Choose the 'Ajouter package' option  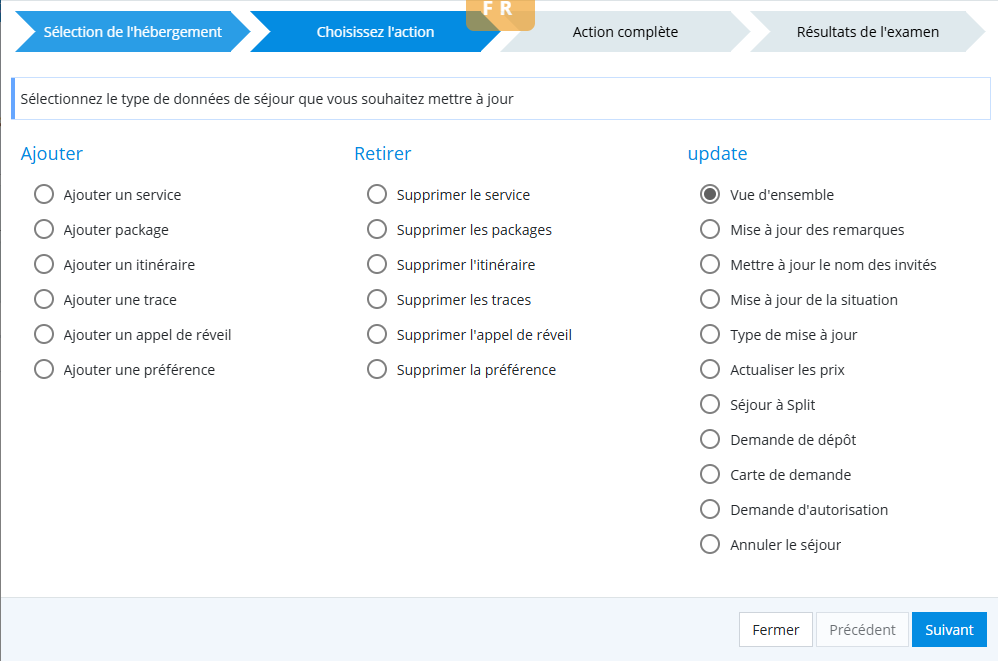point(44,230)
